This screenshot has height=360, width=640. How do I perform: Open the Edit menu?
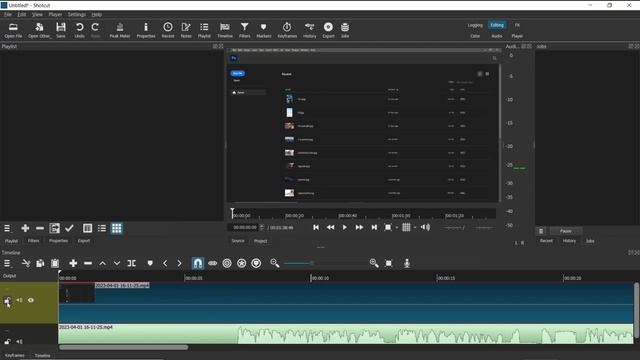tap(22, 14)
